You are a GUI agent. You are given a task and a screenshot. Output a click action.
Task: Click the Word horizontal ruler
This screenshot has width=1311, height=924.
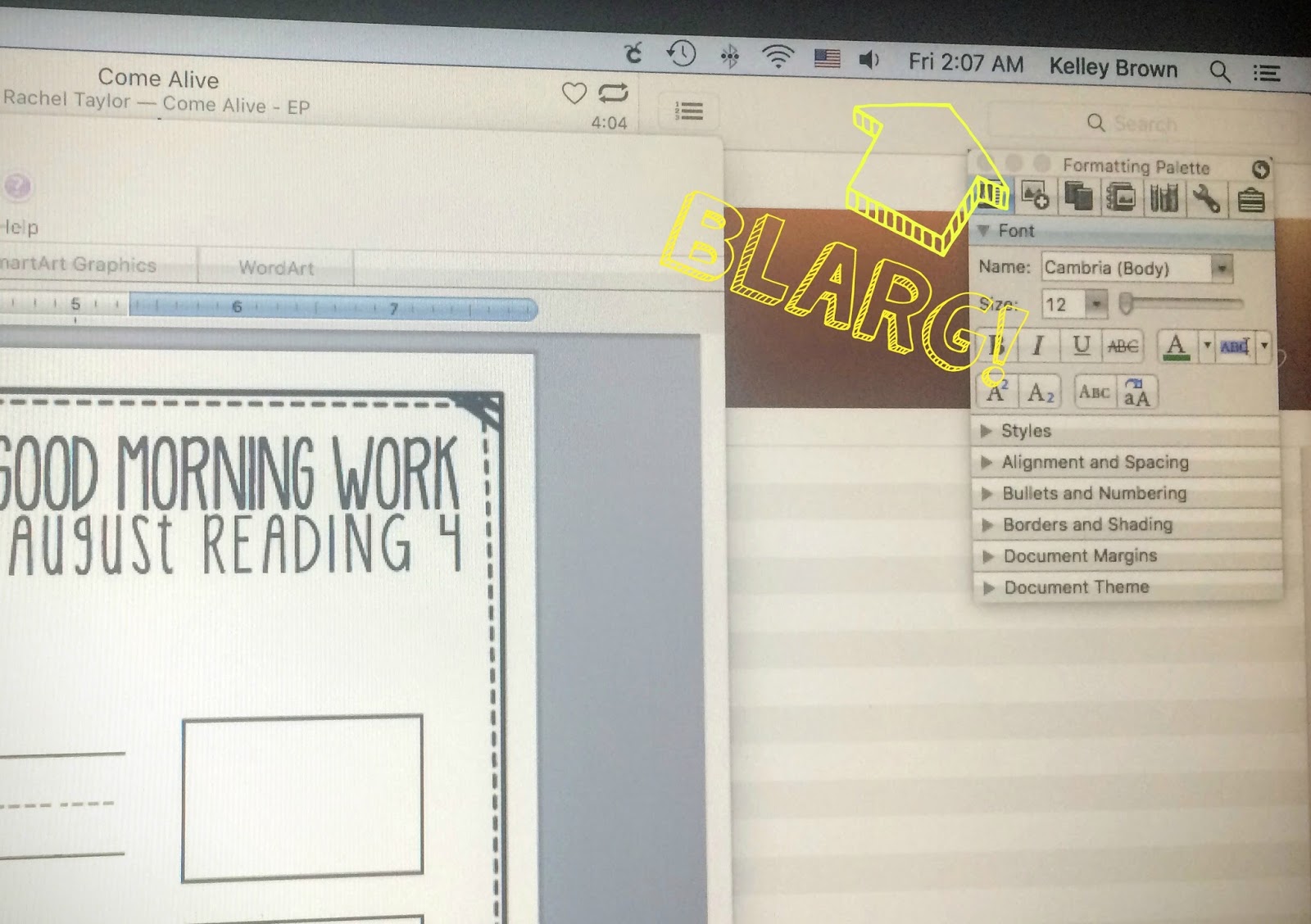[269, 307]
